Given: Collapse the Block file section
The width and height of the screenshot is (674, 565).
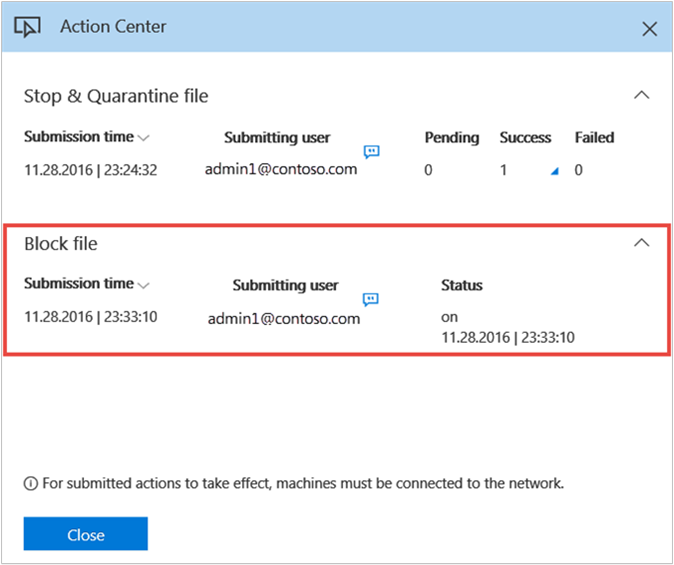Looking at the screenshot, I should click(642, 243).
